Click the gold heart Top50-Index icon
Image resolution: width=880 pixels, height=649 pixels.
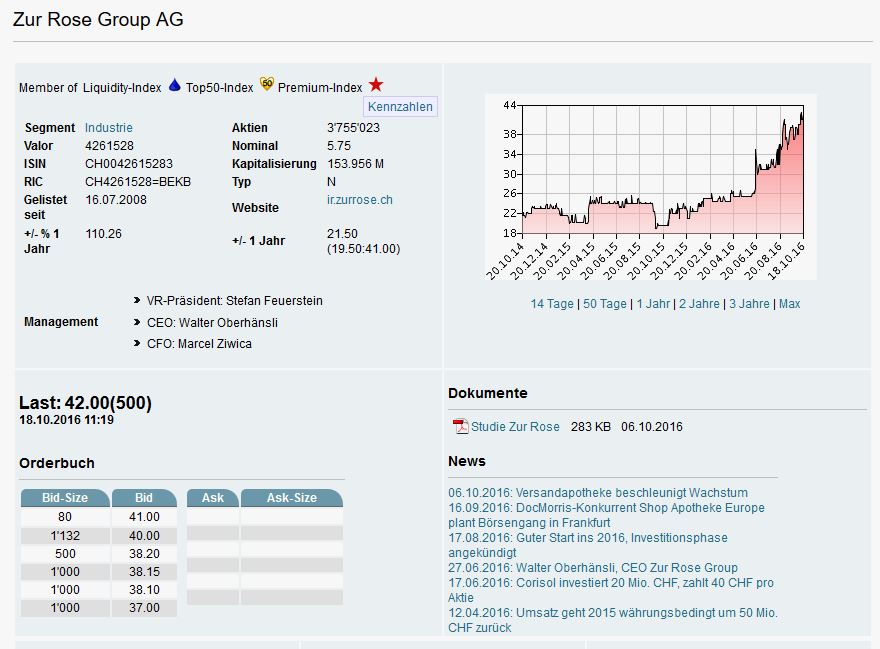point(267,85)
